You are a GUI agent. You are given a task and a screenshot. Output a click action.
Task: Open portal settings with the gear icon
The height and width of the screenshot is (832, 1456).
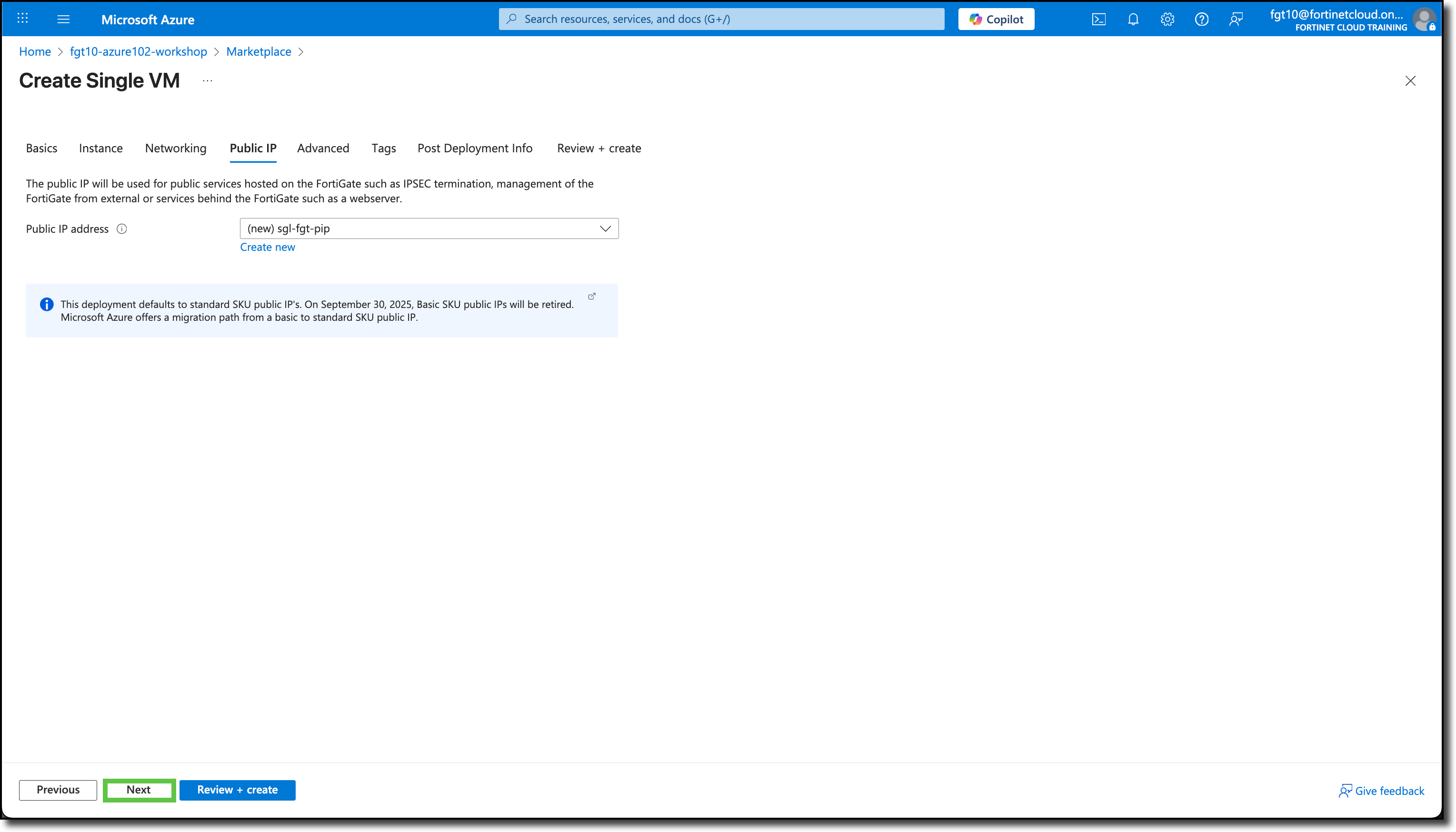[1167, 19]
